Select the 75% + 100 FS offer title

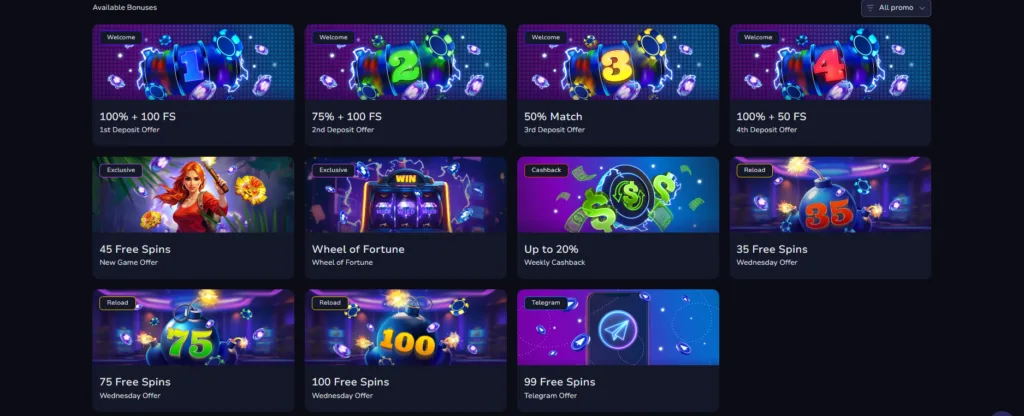(x=347, y=116)
